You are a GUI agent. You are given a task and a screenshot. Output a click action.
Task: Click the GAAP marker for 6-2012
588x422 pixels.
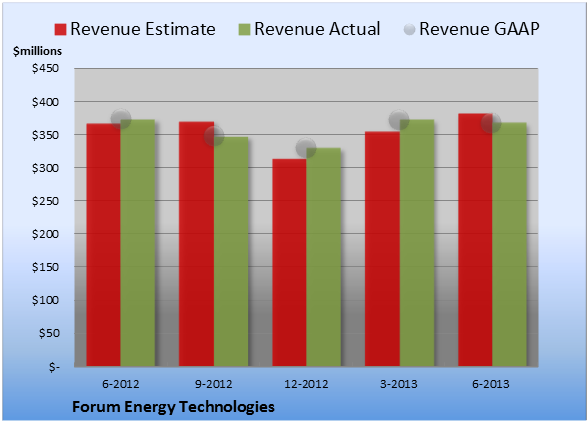[121, 119]
